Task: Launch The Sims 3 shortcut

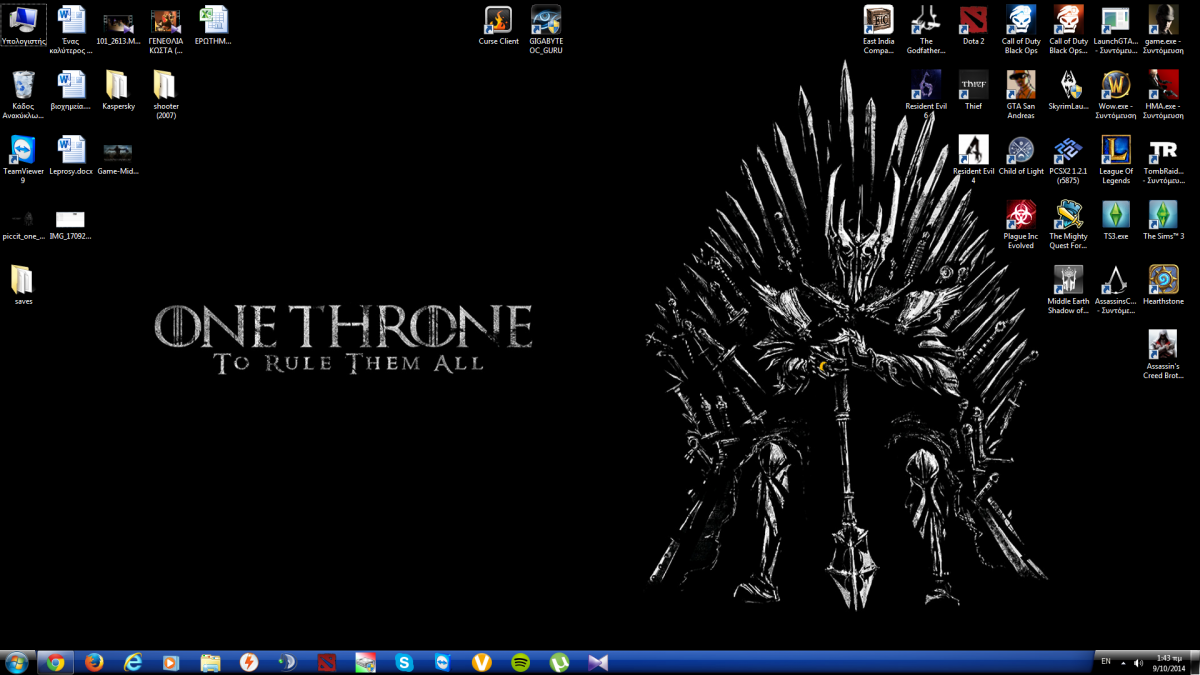Action: click(x=1163, y=221)
